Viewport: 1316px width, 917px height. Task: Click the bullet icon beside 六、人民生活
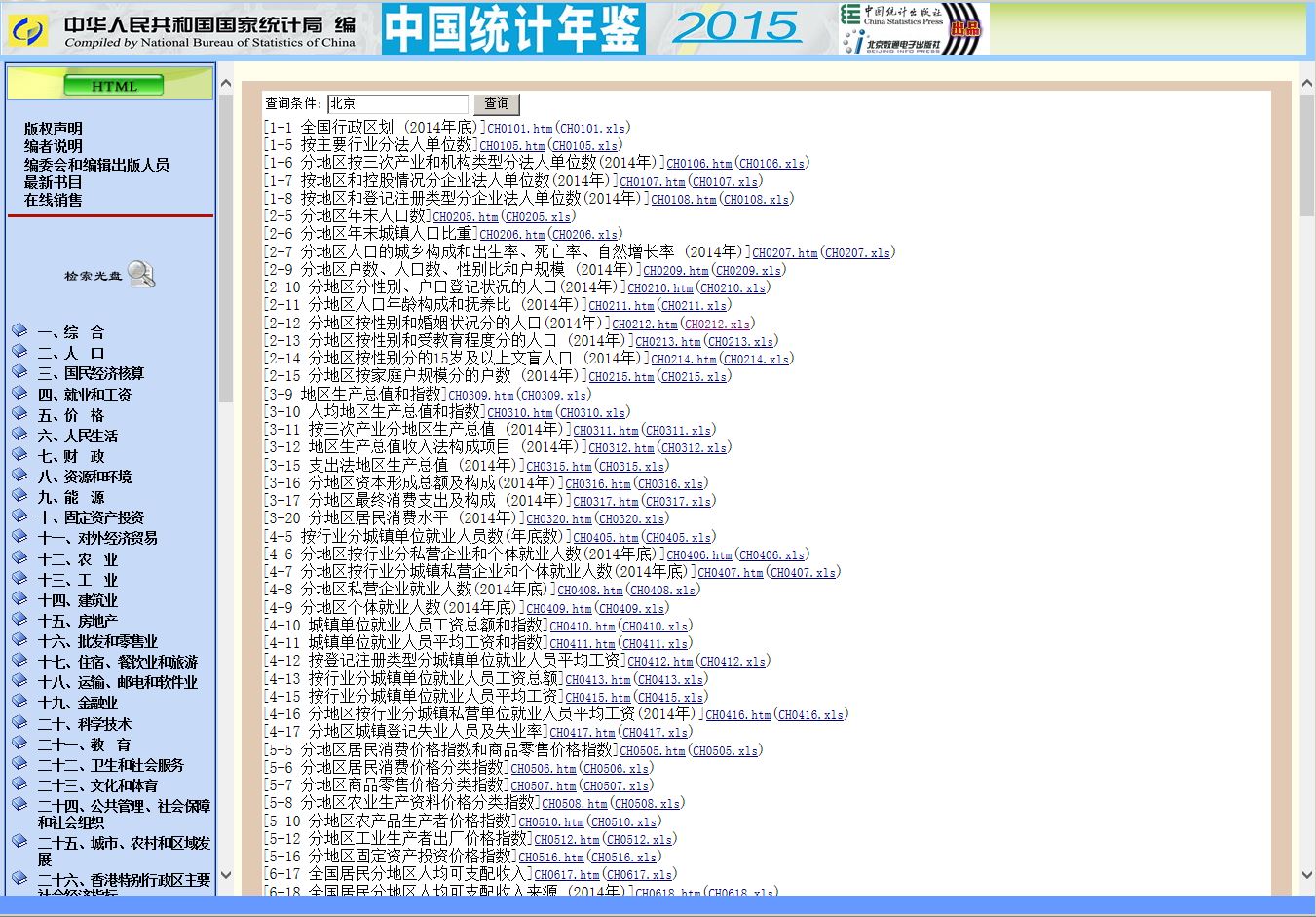click(19, 434)
